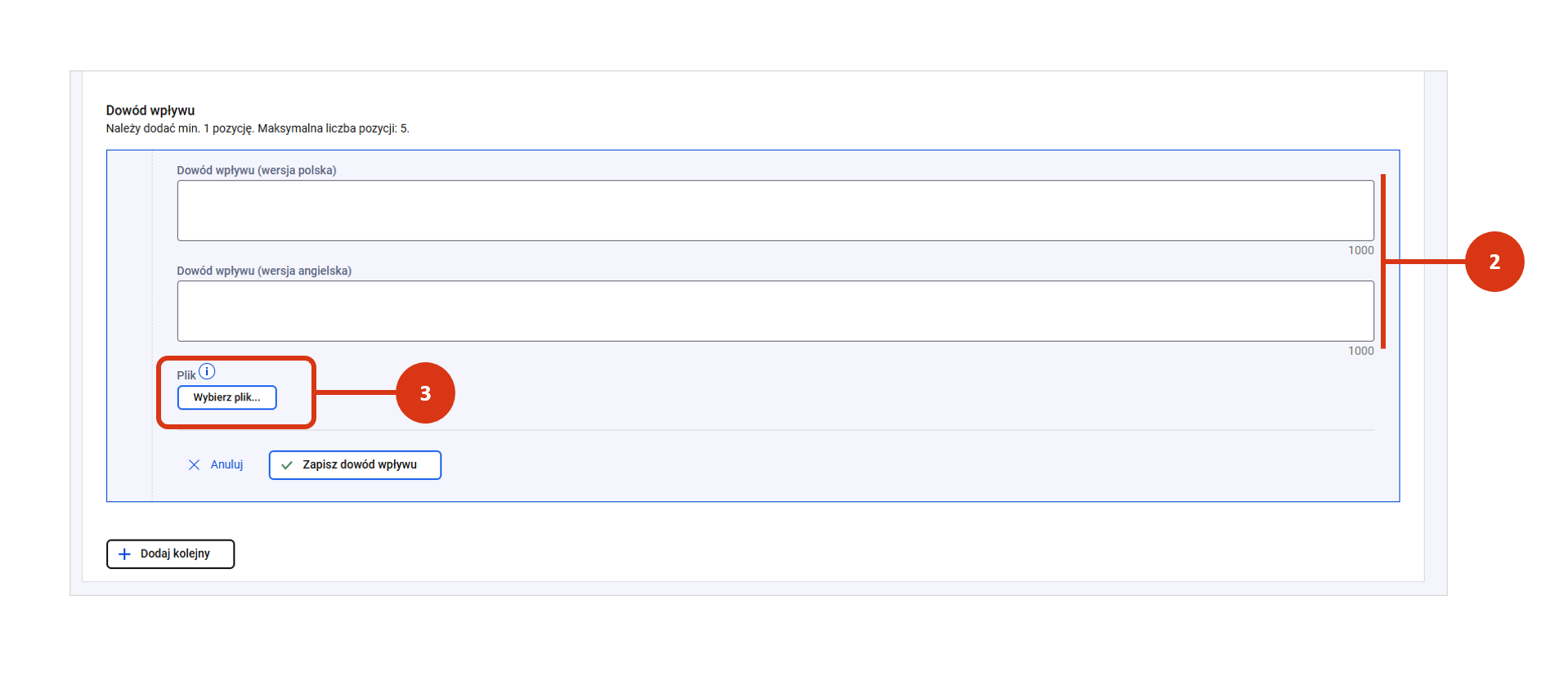1568x677 pixels.
Task: Focus the English version evidence text area
Action: (x=774, y=312)
